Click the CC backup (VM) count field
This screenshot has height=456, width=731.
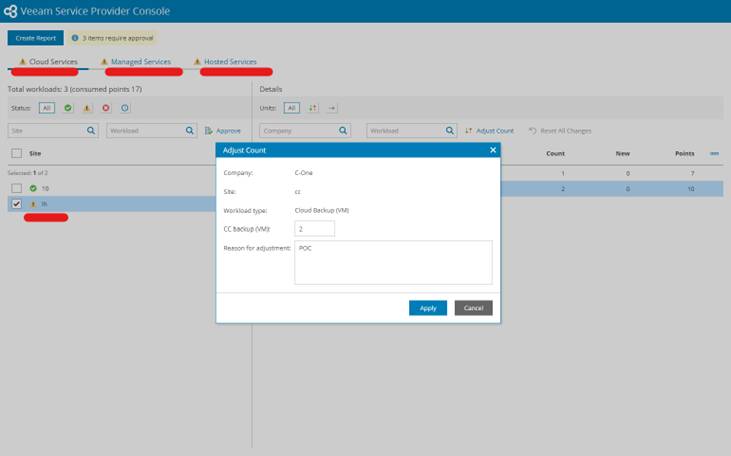pos(315,229)
